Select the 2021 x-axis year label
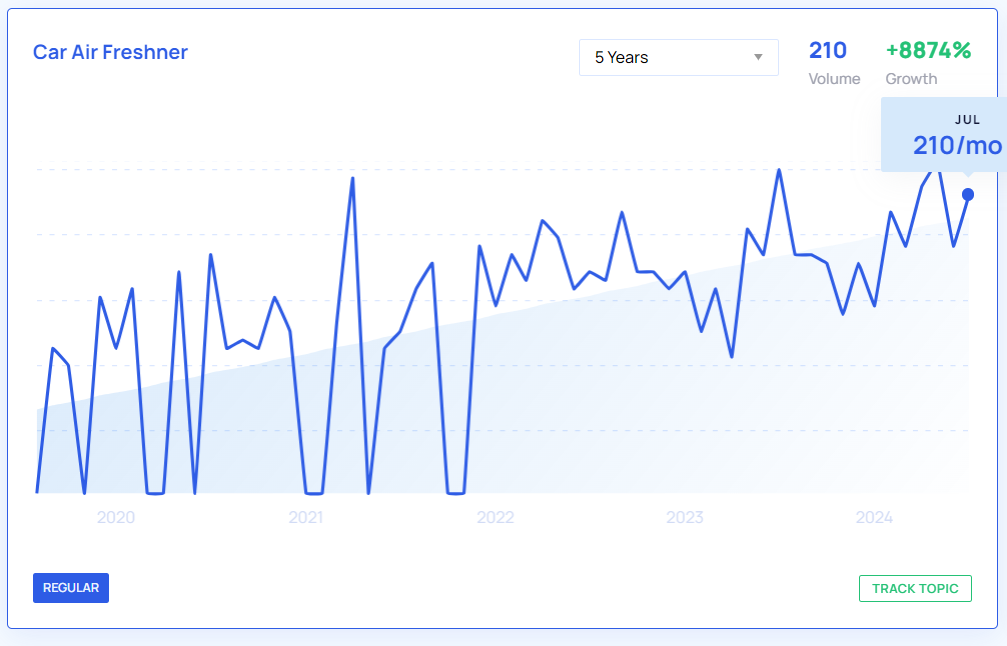 pyautogui.click(x=306, y=517)
